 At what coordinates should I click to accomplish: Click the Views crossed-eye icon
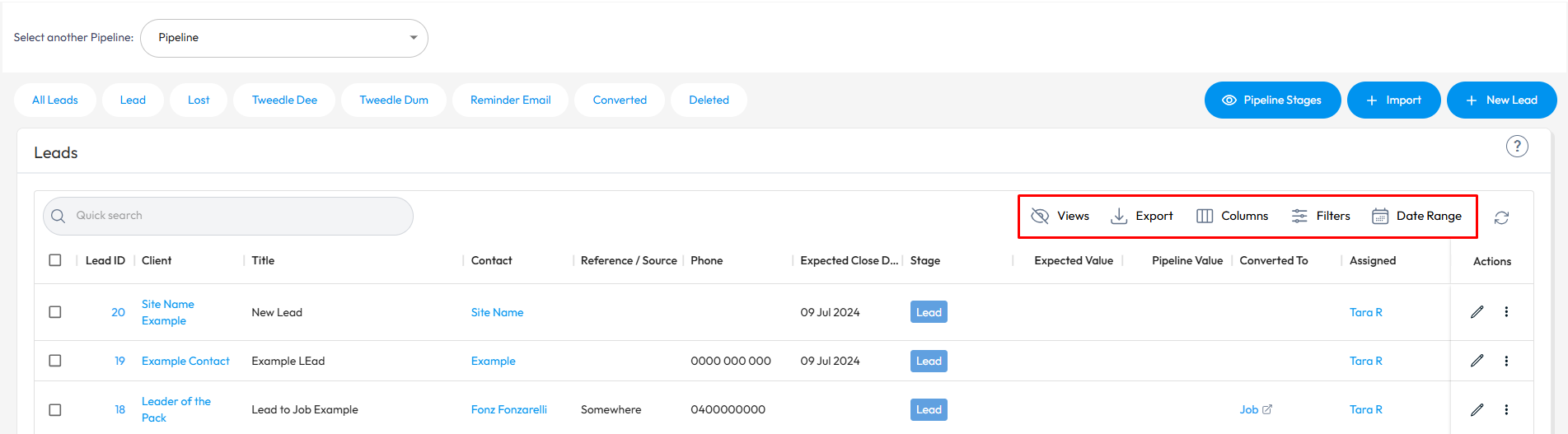[x=1040, y=216]
